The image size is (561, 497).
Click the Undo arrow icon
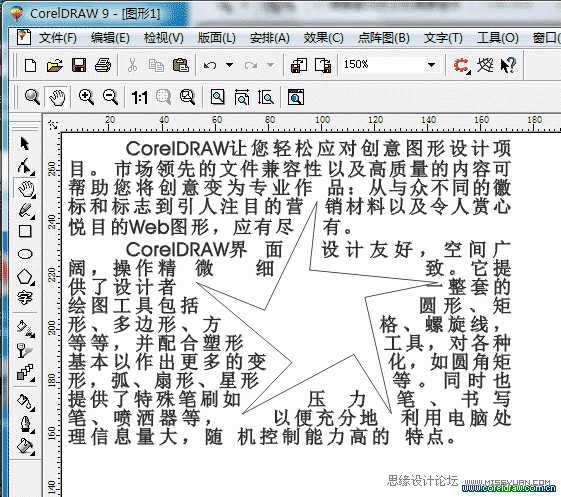(x=210, y=65)
